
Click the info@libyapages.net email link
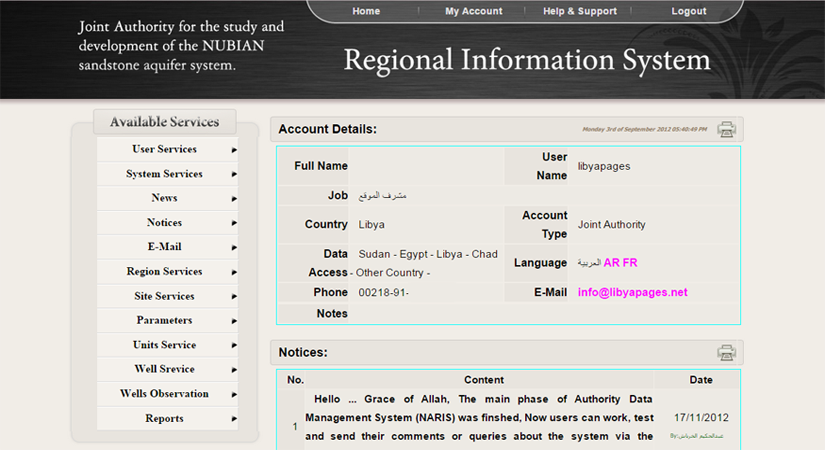pos(632,292)
